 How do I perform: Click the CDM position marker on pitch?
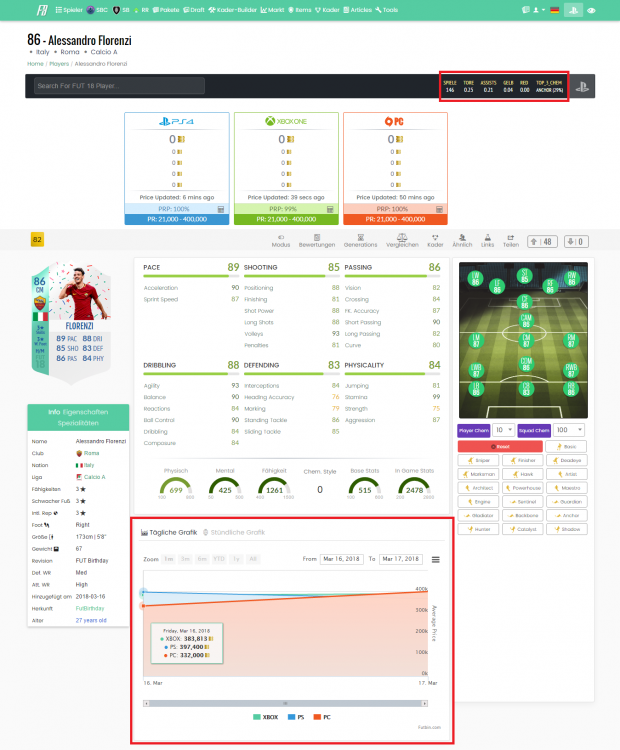[526, 364]
